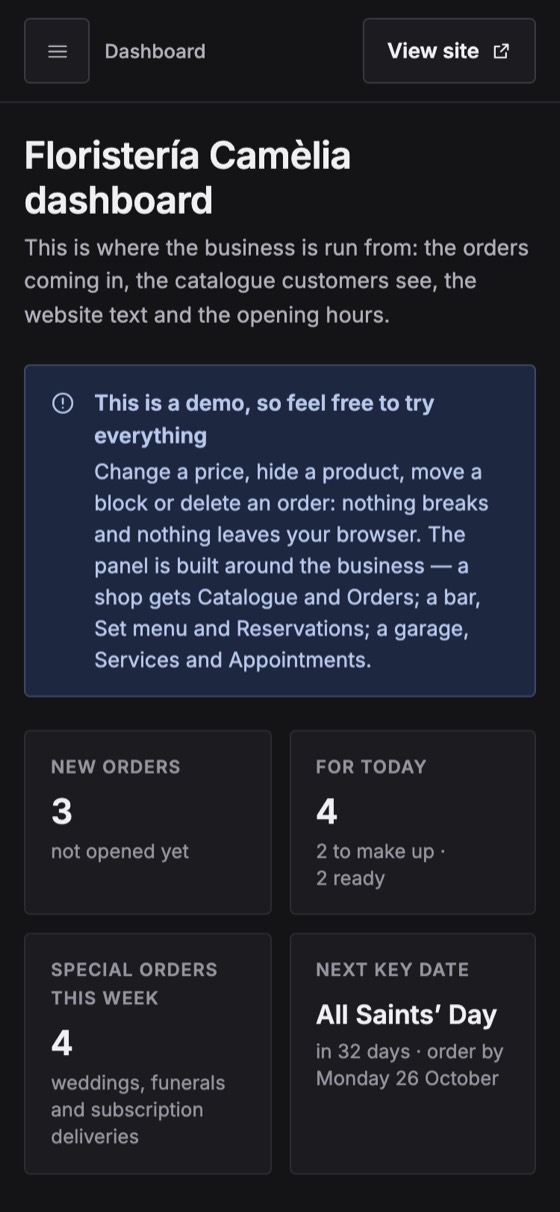Click the Floristería Camèlia dashboard heading

[188, 178]
